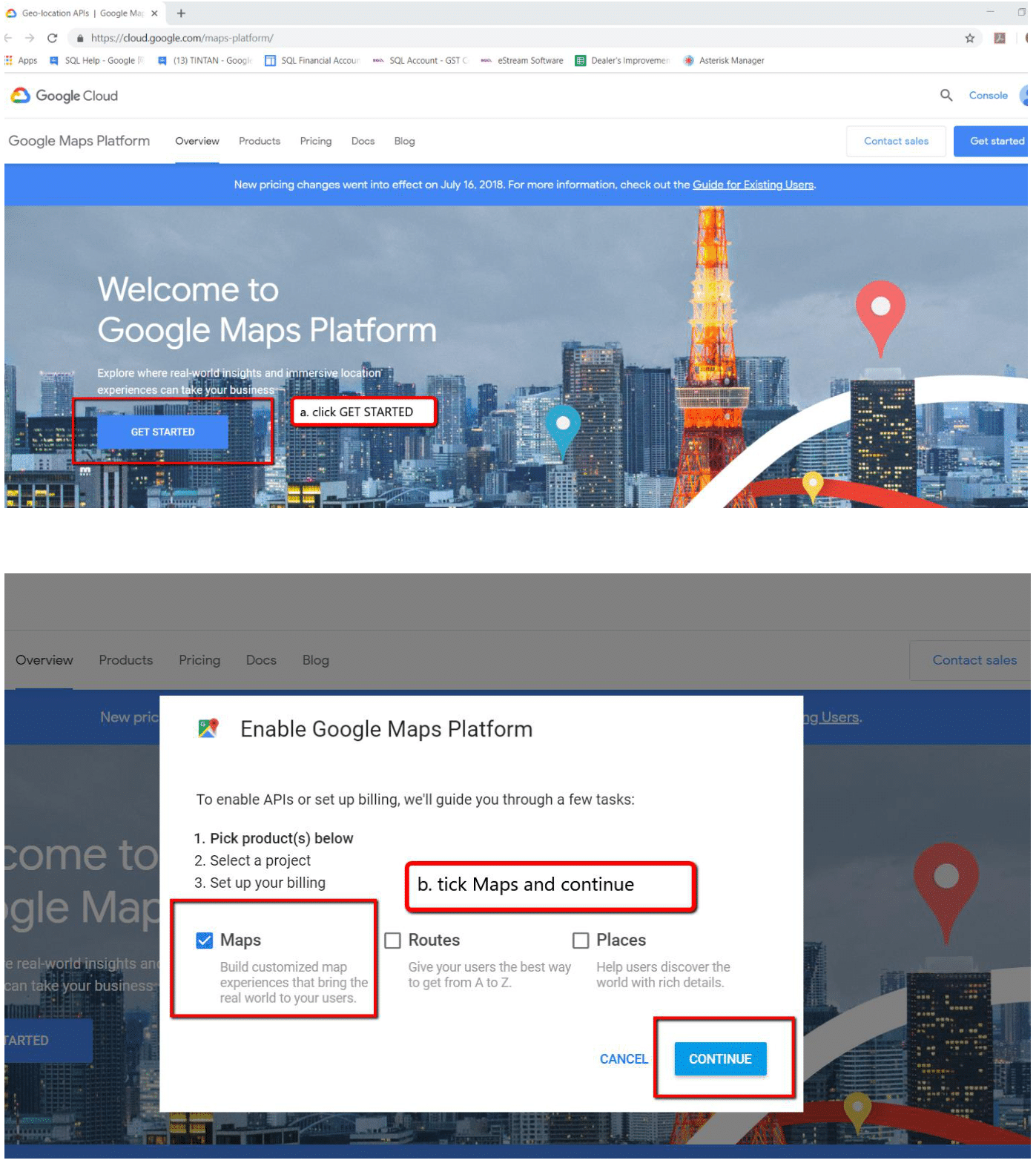Open a new browser tab
Screen dimensions: 1036x1163
click(181, 13)
